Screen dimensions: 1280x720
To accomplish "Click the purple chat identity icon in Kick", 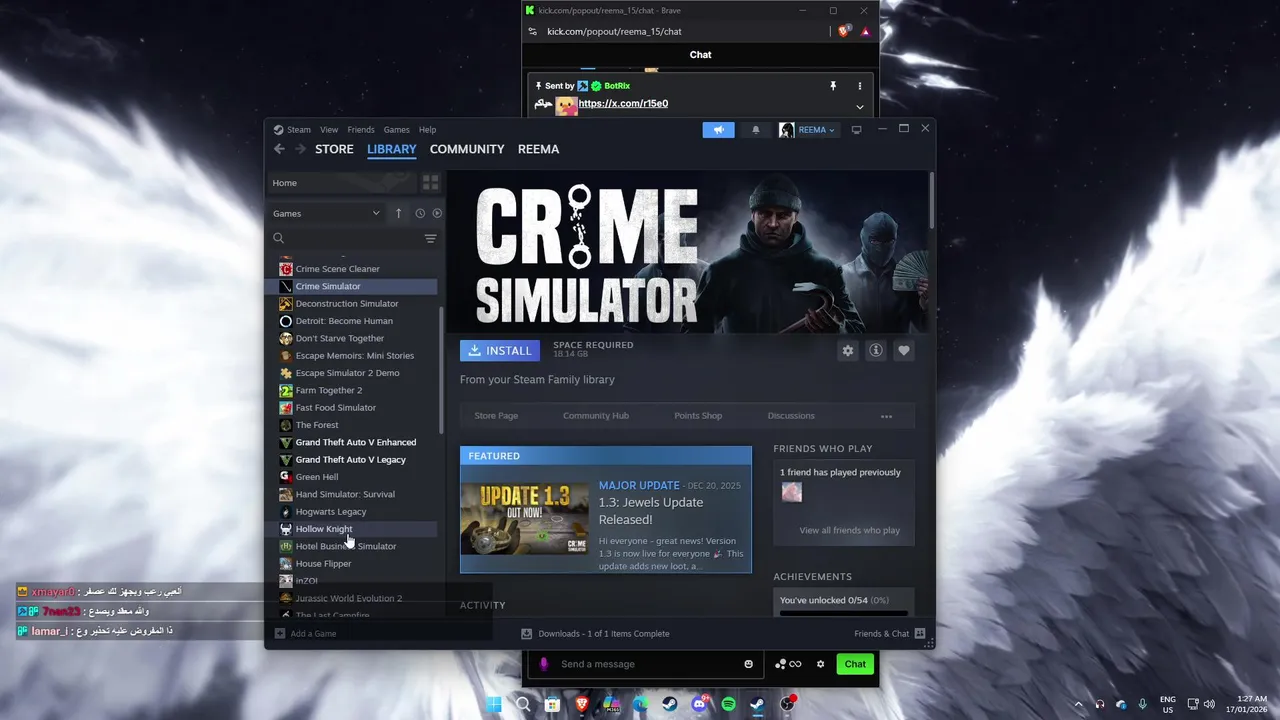I will pos(544,664).
